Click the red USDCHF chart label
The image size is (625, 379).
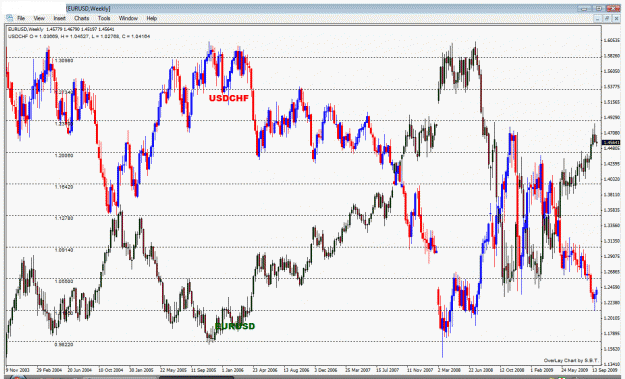click(229, 98)
